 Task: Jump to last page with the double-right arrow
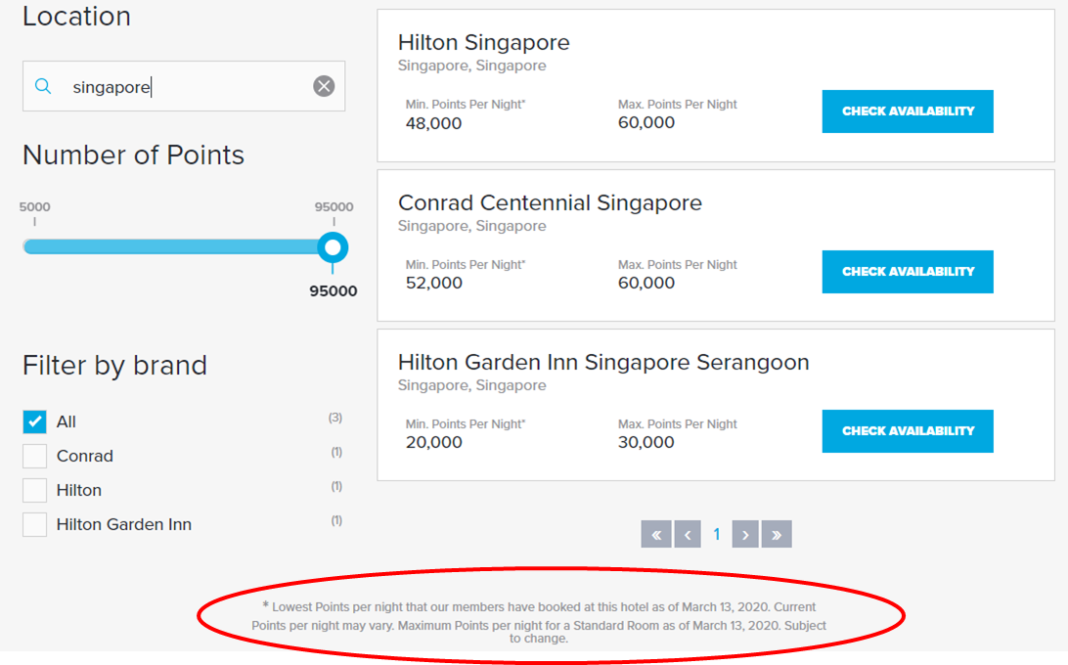776,534
